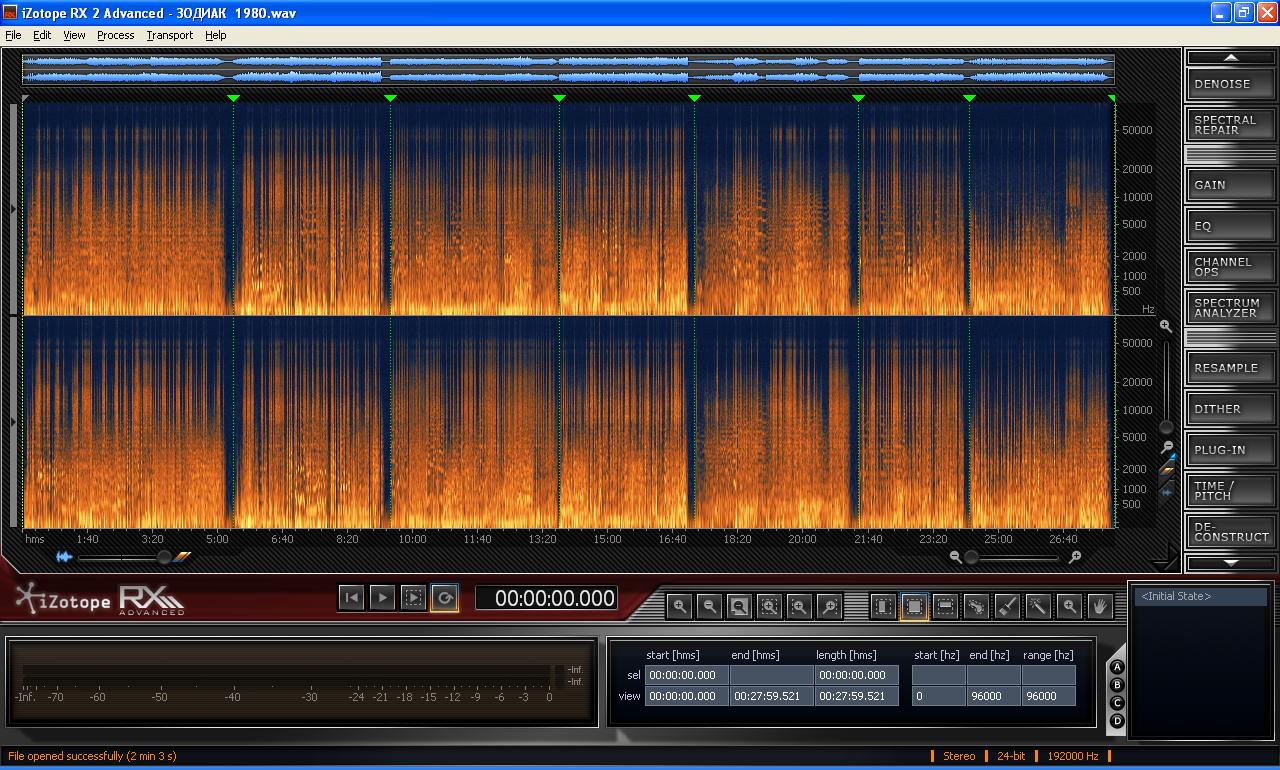Image resolution: width=1280 pixels, height=770 pixels.
Task: Open the Gain module
Action: click(x=1231, y=185)
